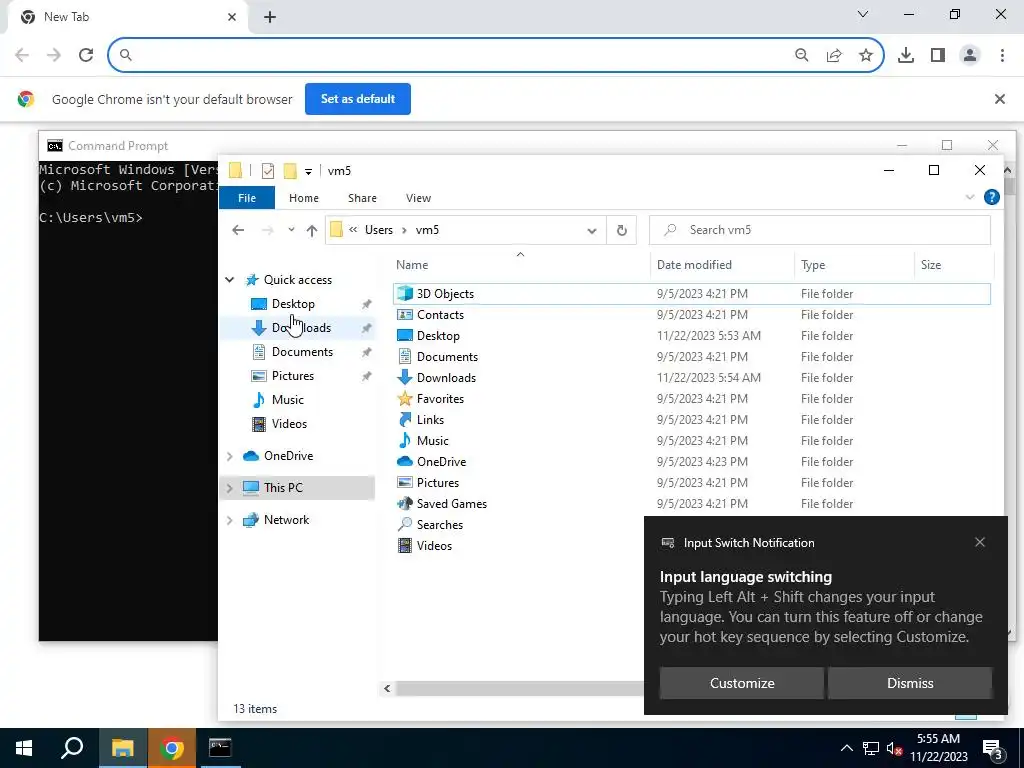Open a new Chrome tab with plus button
Image resolution: width=1024 pixels, height=768 pixels.
270,17
